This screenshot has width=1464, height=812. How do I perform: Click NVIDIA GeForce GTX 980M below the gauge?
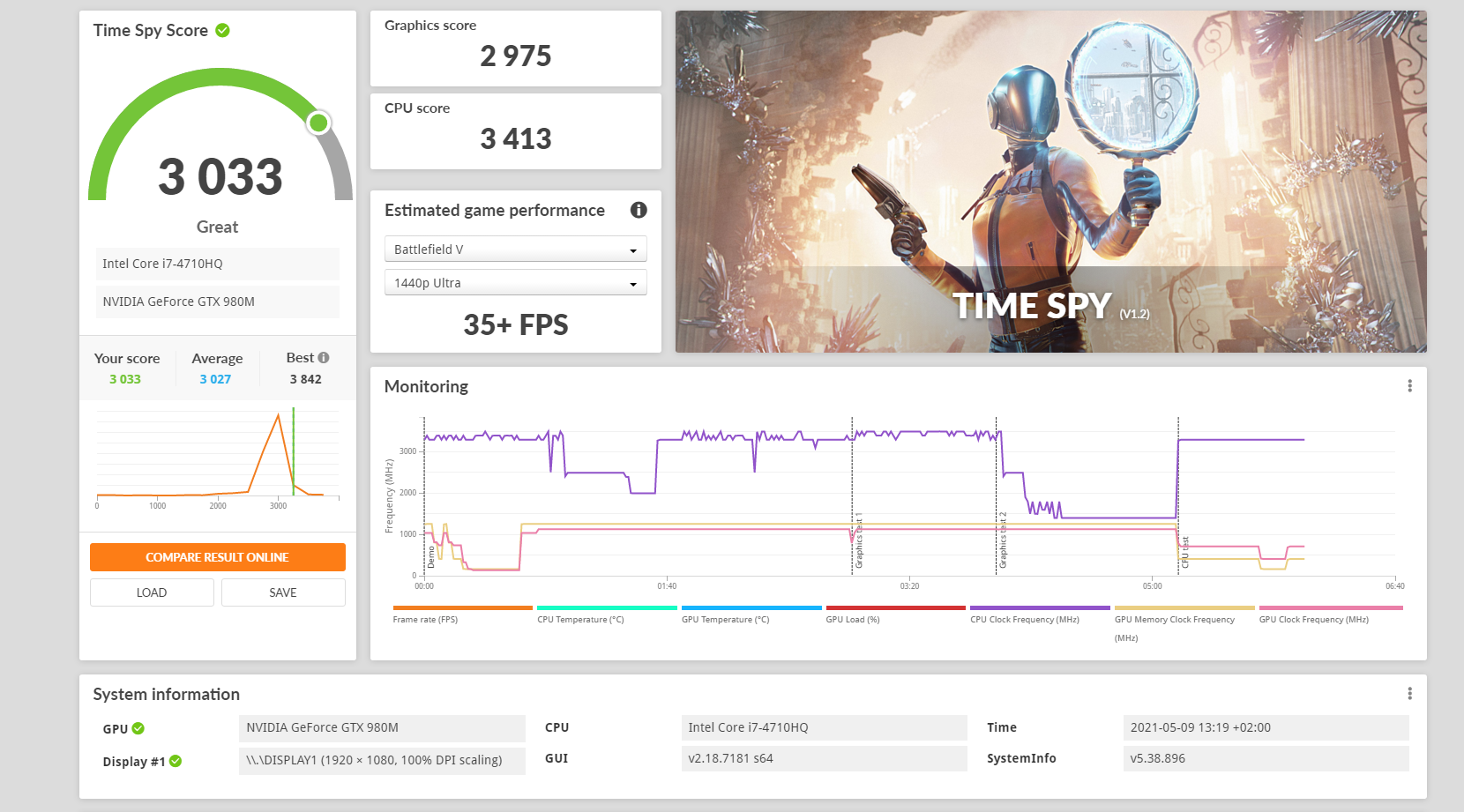coord(218,302)
